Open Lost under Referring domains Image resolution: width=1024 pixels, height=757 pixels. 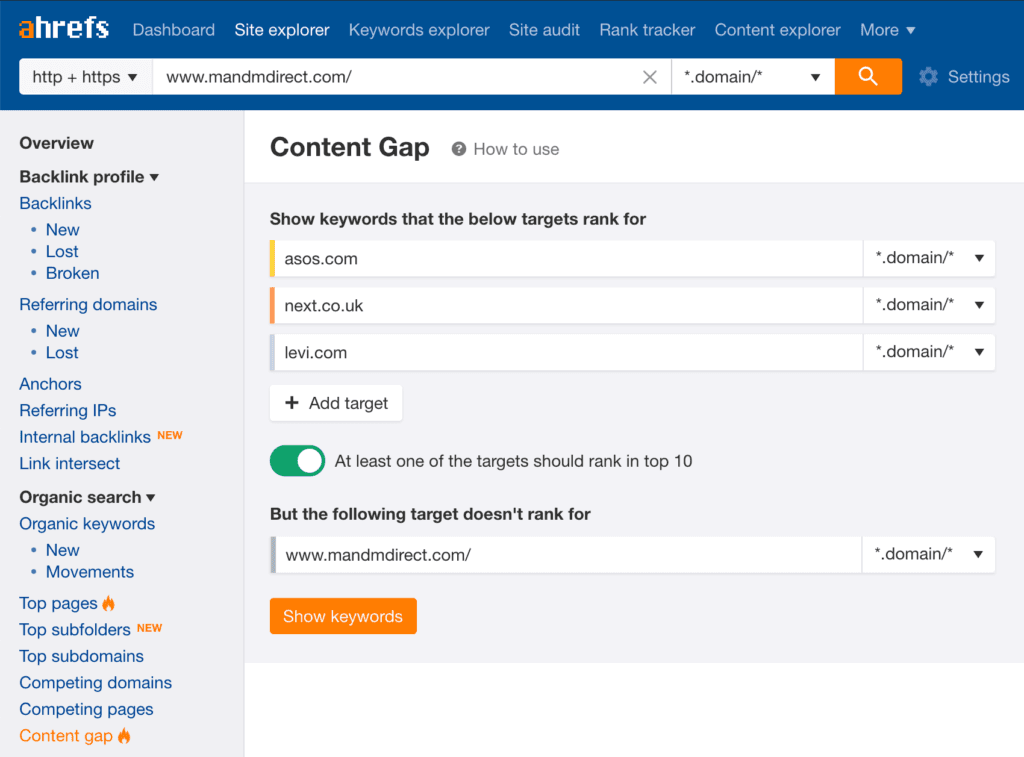pyautogui.click(x=62, y=353)
